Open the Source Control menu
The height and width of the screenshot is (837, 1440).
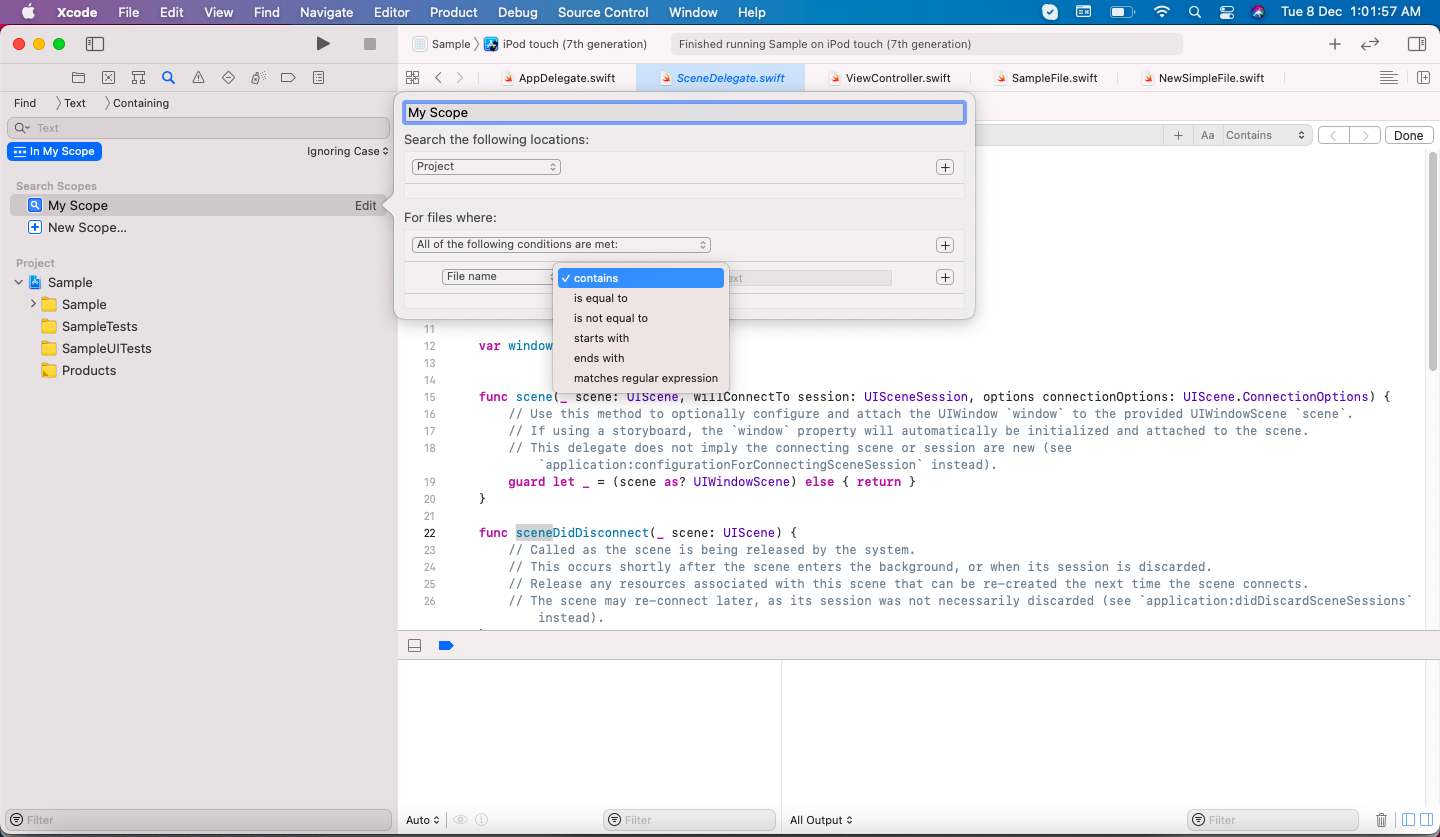coord(602,12)
